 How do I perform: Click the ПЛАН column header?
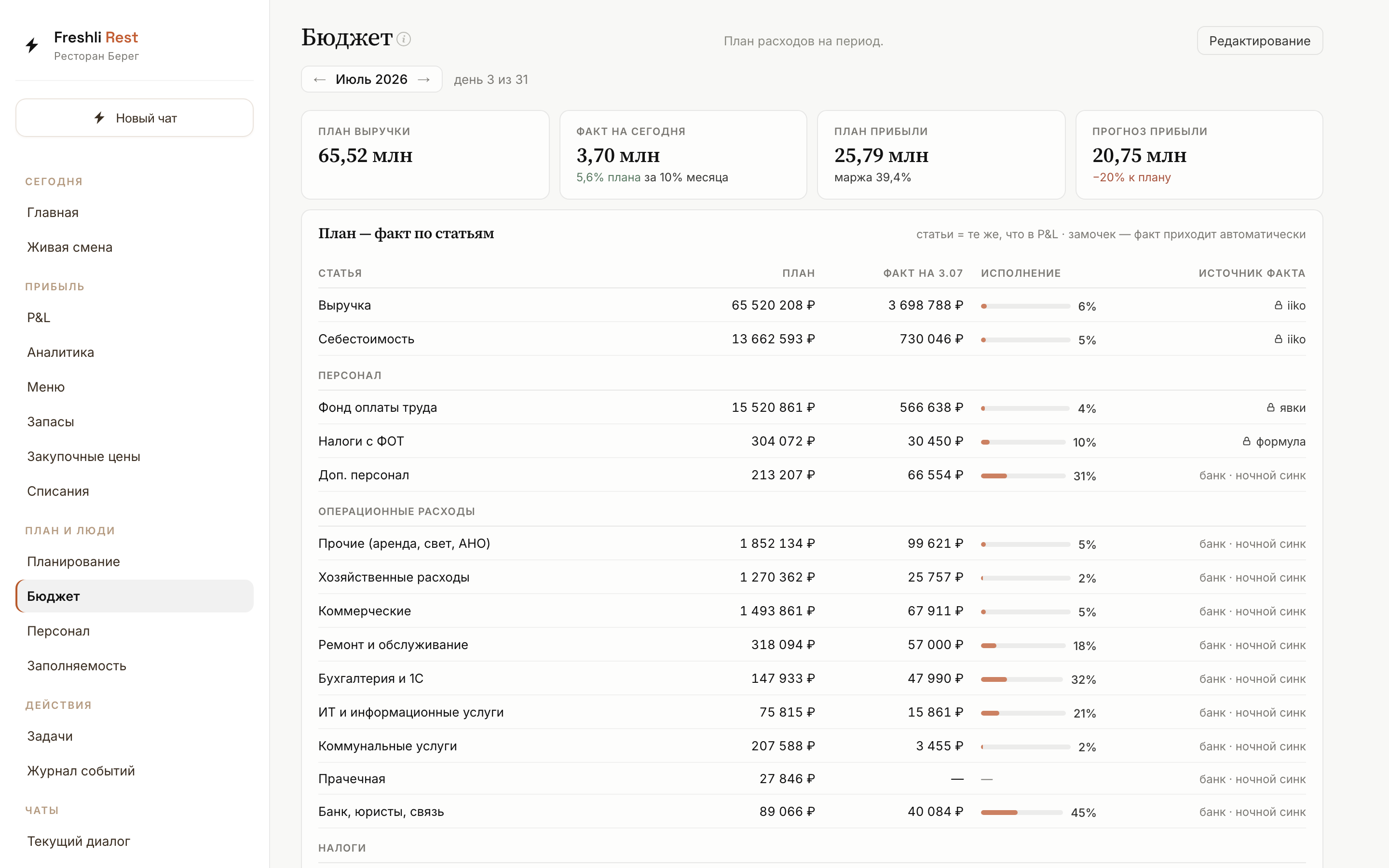click(x=798, y=273)
